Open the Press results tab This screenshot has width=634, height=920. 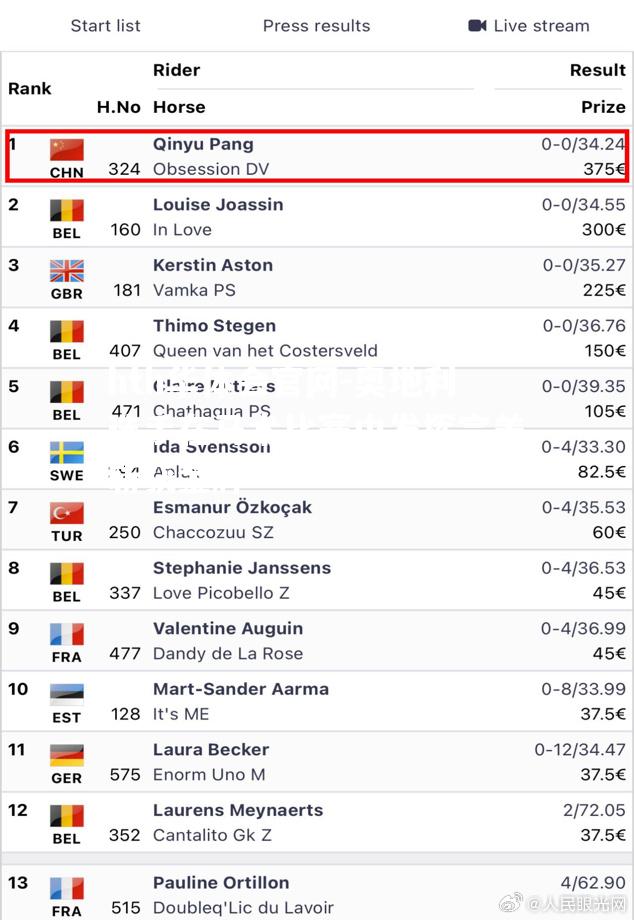317,26
